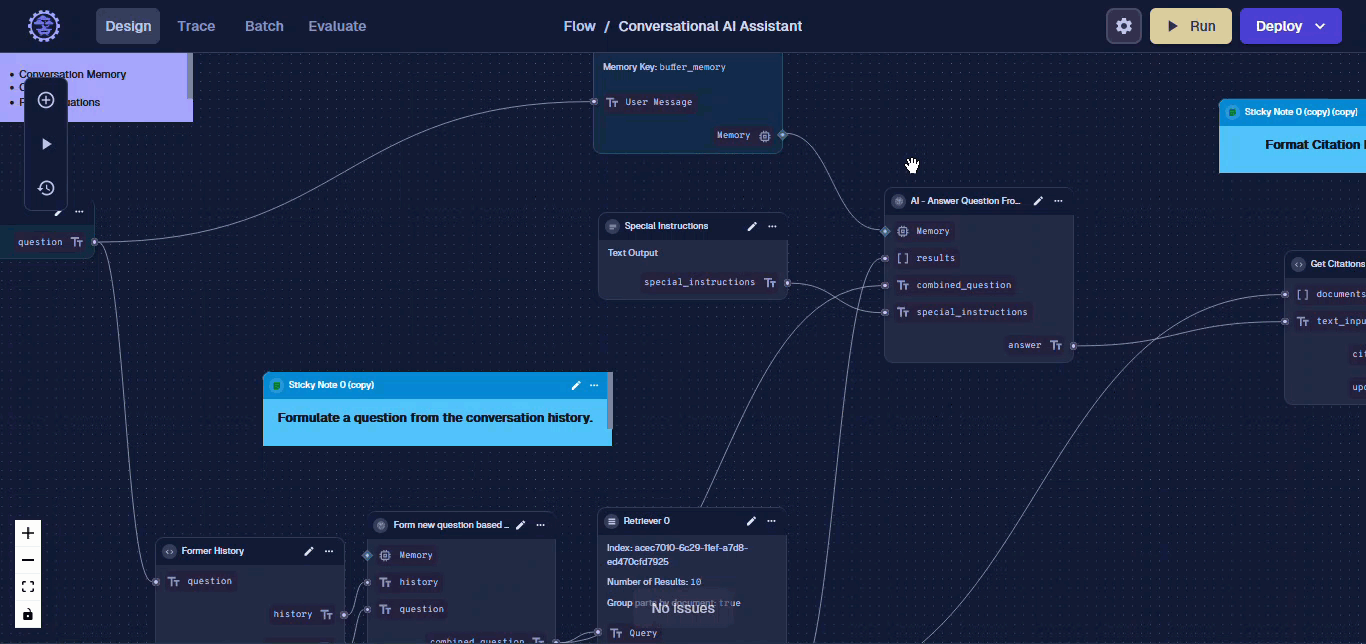
Task: Fit the flow to view
Action: coord(28,587)
